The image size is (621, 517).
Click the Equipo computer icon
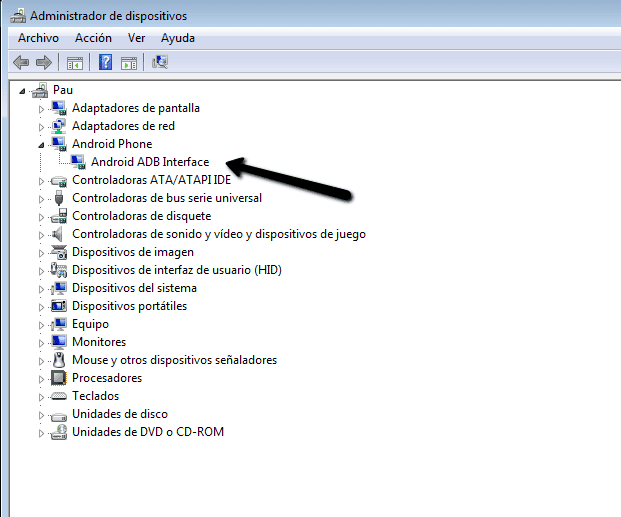(x=59, y=324)
